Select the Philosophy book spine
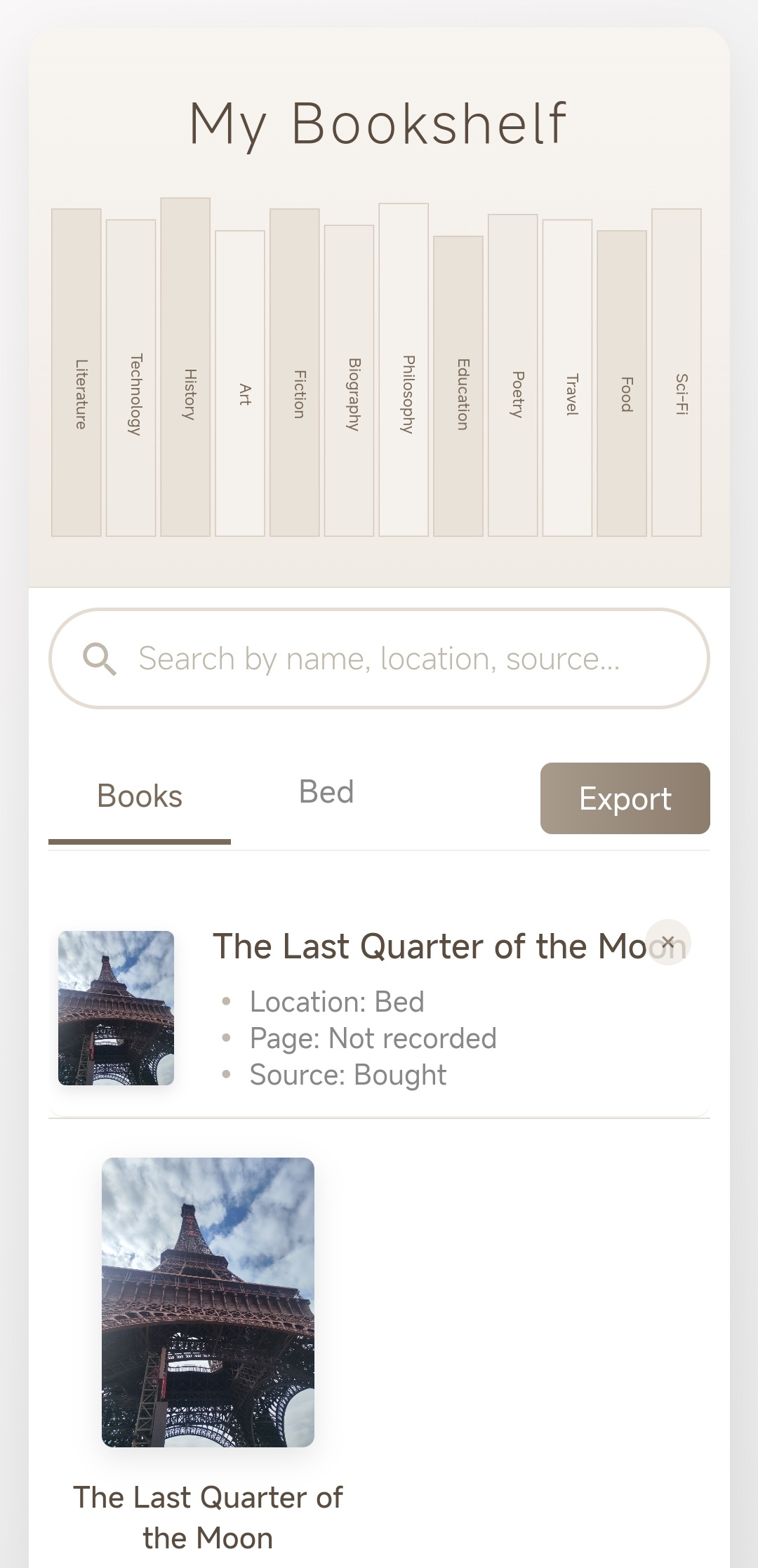 [x=404, y=370]
